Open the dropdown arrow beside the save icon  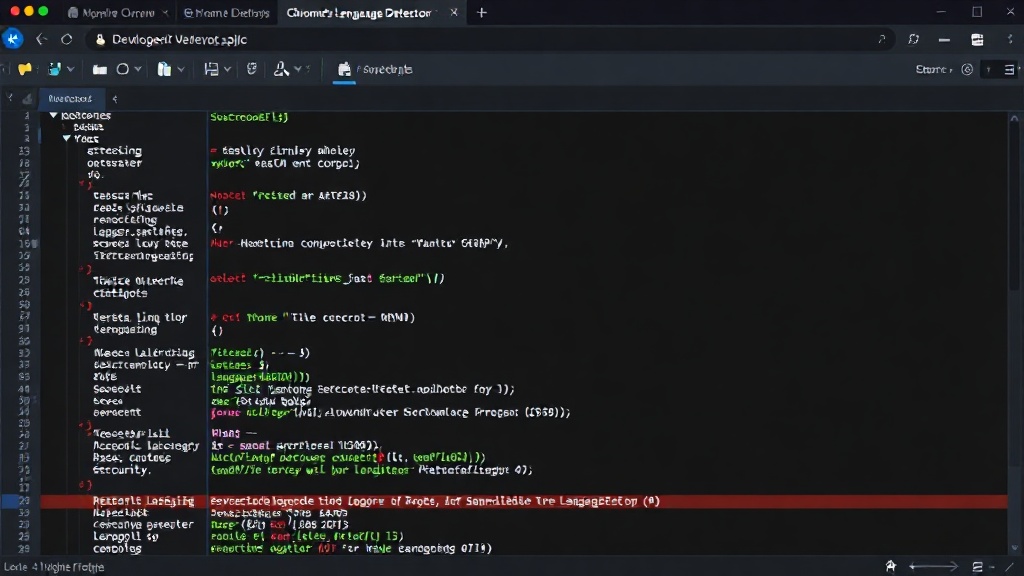tap(227, 69)
